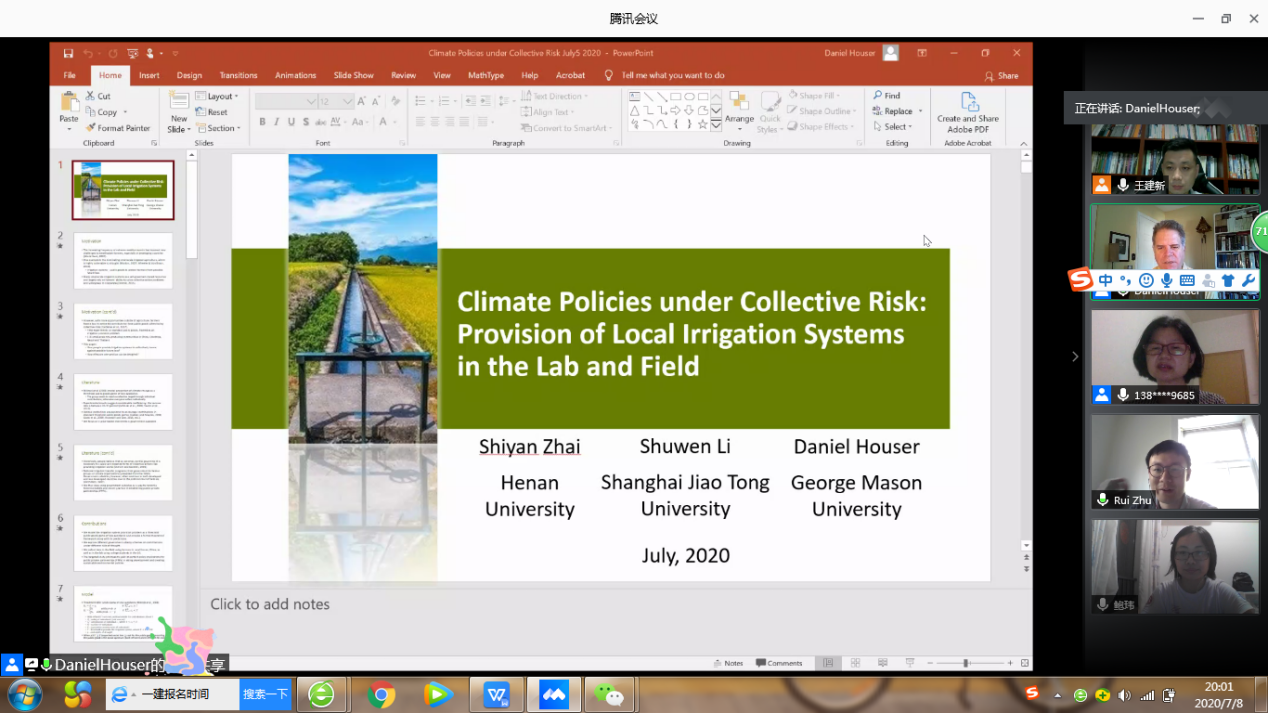Toggle the Comments pane in status bar
Screen dimensions: 1268x713
click(x=779, y=663)
